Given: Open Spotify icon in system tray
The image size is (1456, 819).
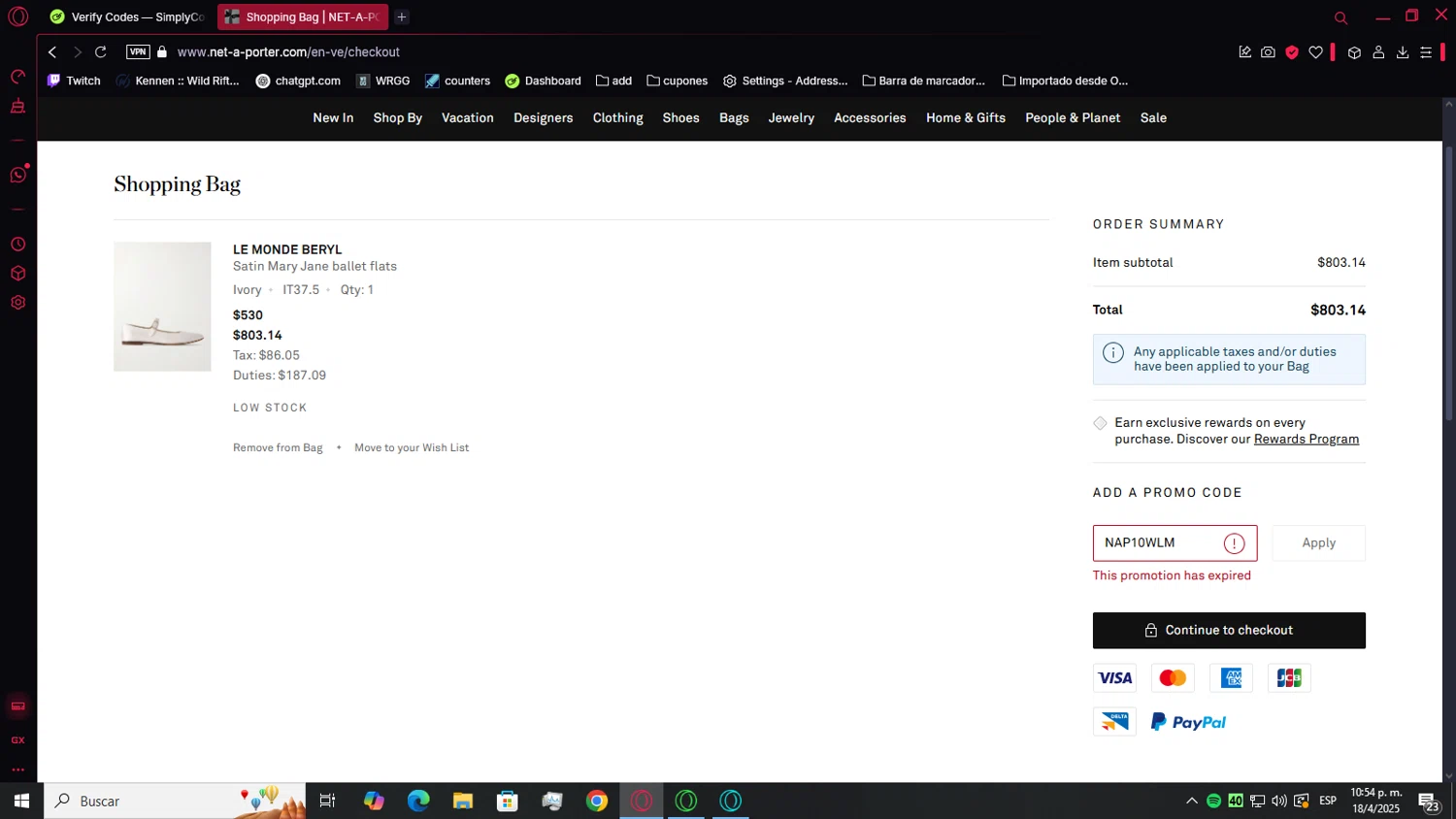Looking at the screenshot, I should pos(1213,801).
